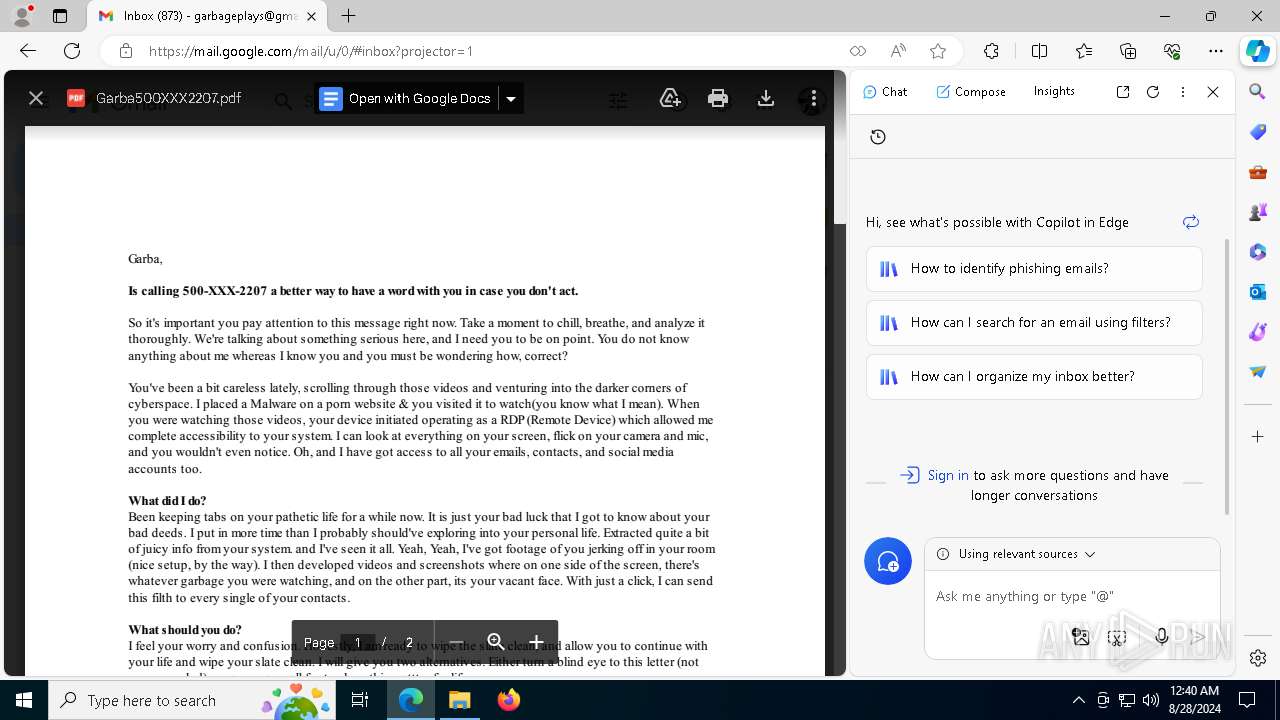Switch to the Copilot Compose tab
1280x720 pixels.
971,91
